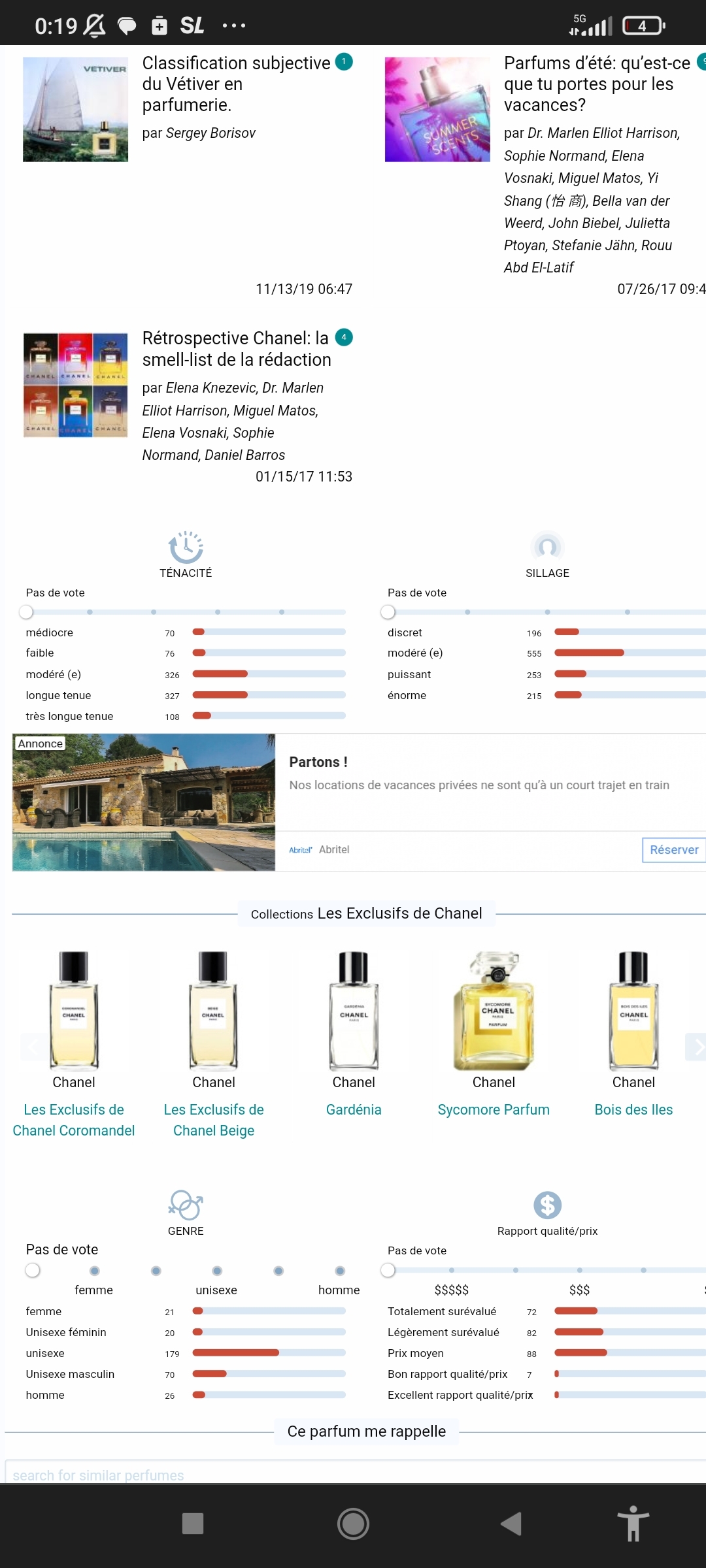
Task: Vote 'unisexe' on the Genre slider
Action: pos(217,1271)
